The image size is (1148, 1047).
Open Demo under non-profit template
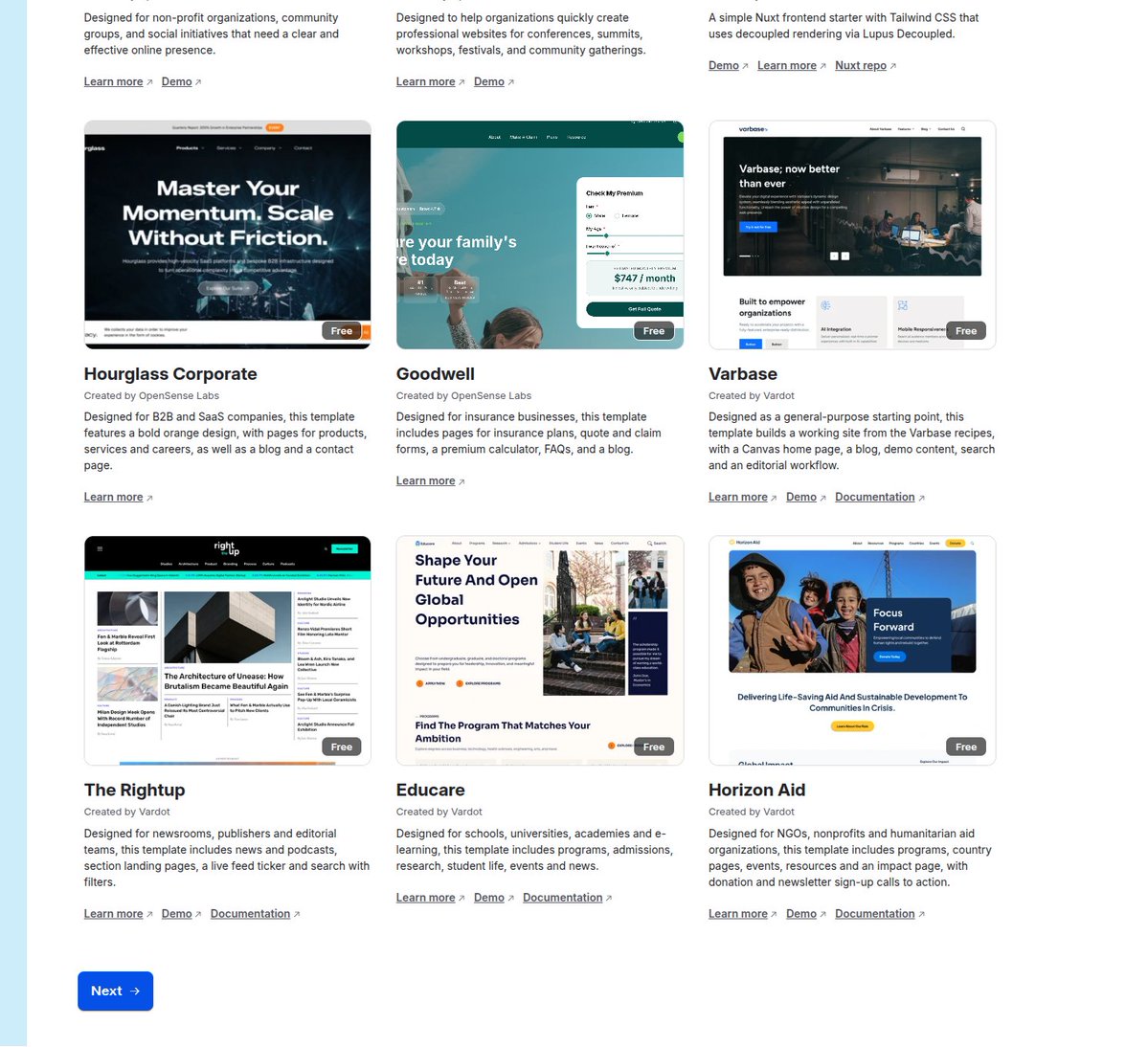click(x=176, y=82)
